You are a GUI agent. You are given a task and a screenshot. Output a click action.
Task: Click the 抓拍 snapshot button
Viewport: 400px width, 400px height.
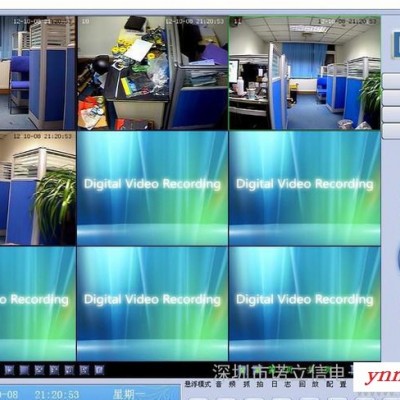253,384
